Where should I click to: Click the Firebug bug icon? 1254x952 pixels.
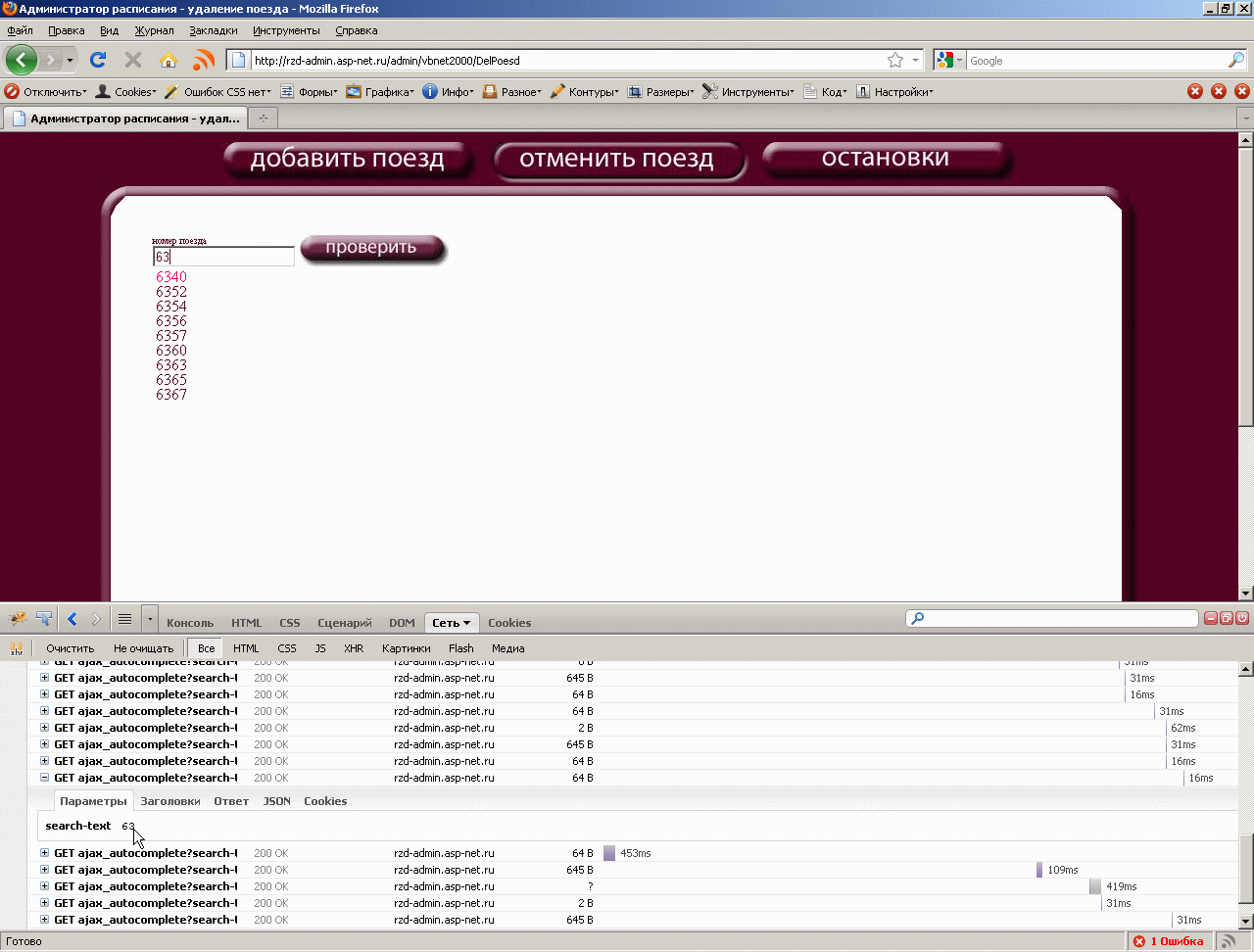pyautogui.click(x=18, y=619)
